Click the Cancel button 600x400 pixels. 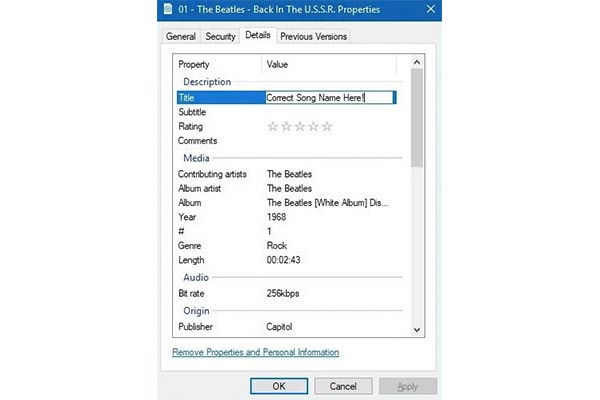343,386
